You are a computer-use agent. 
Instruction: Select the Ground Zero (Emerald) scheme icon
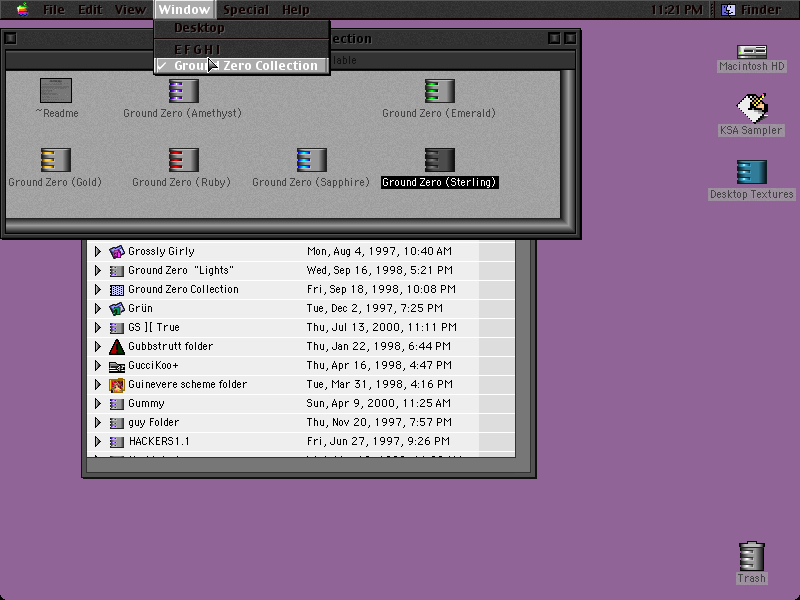click(439, 91)
